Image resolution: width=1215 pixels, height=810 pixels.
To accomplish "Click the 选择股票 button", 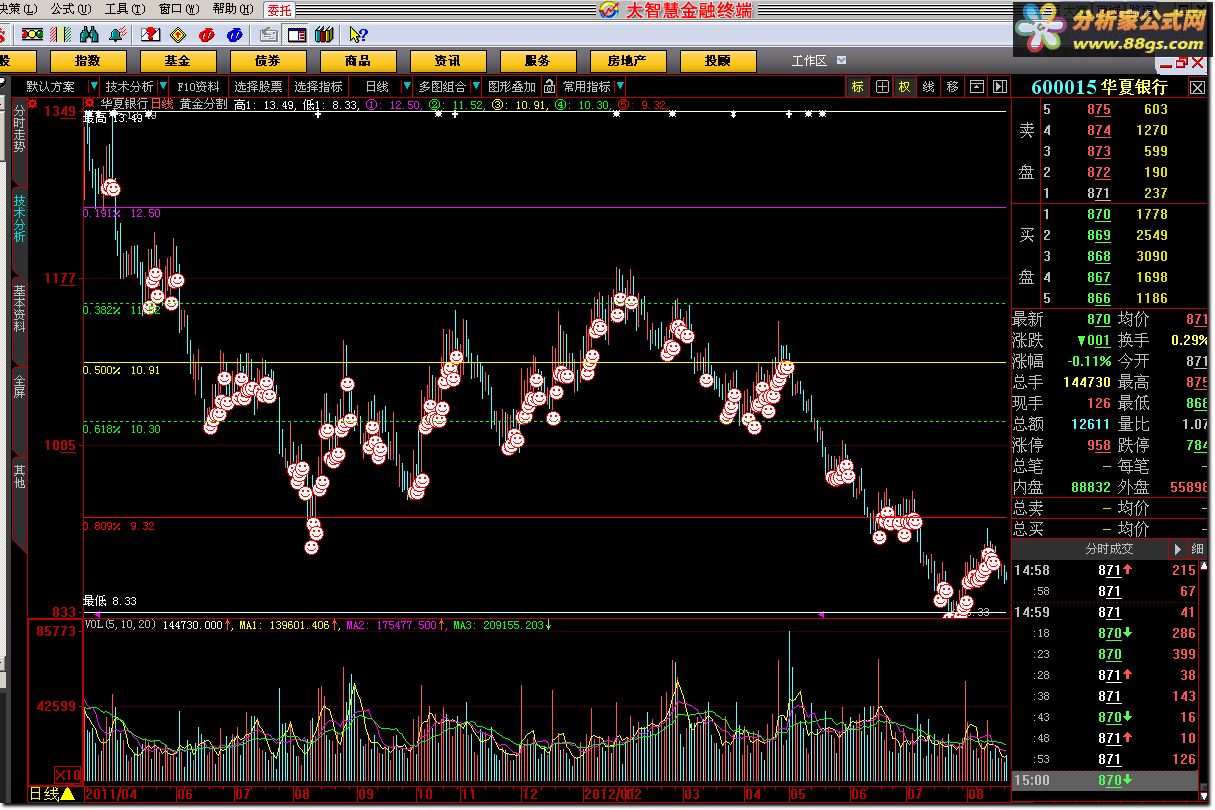I will point(258,87).
